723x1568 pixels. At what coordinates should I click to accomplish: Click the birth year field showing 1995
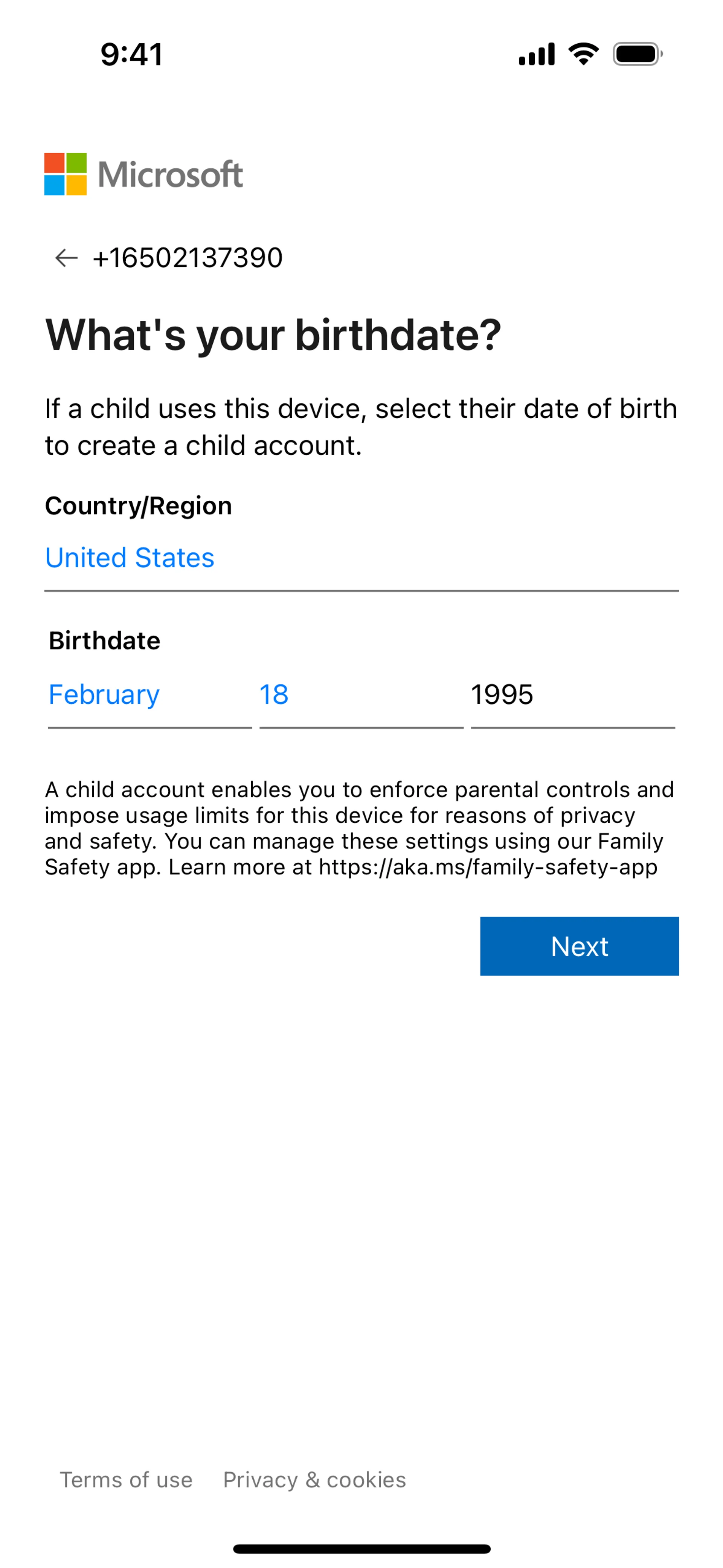click(x=572, y=694)
